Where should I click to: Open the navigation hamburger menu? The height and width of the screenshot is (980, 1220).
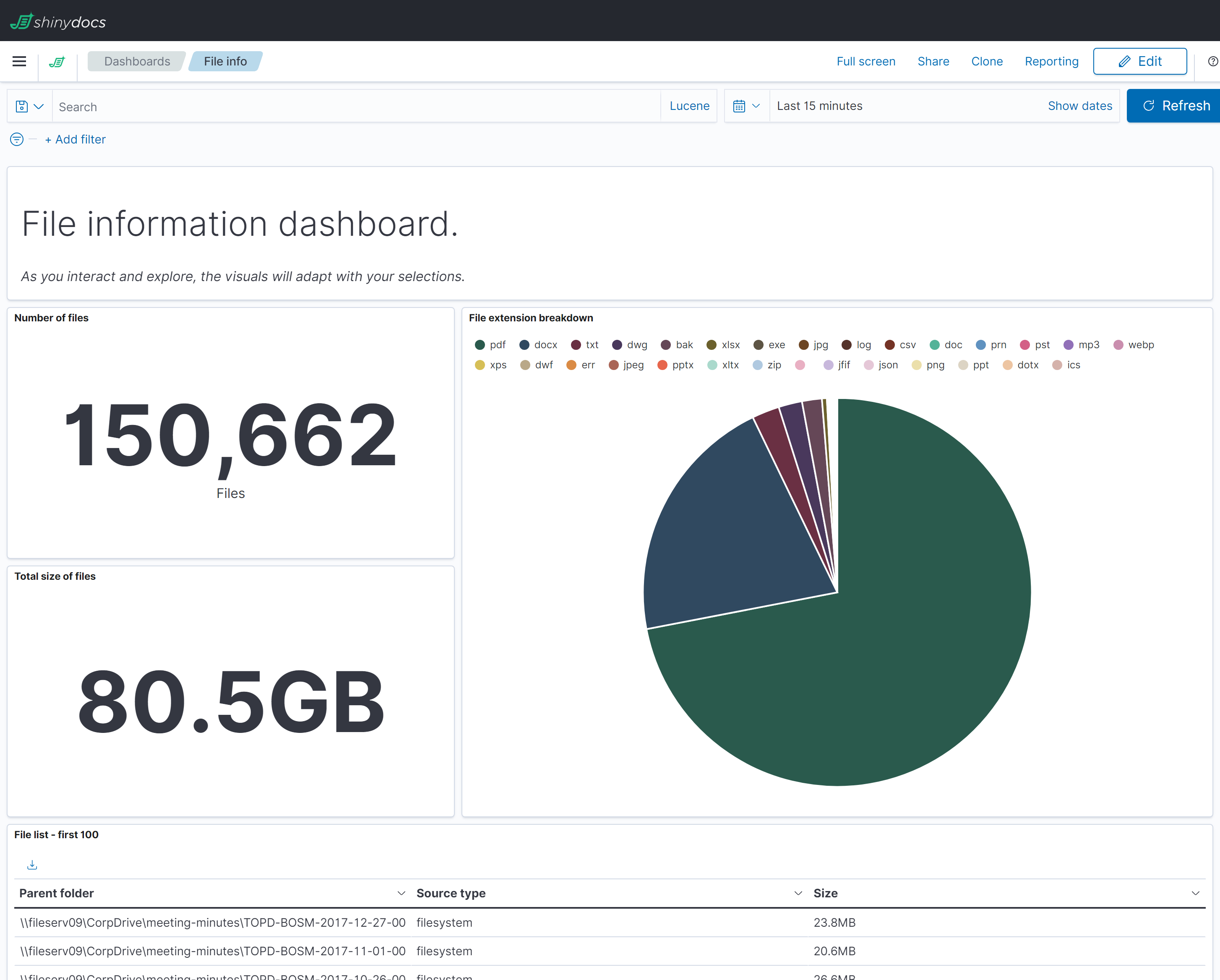[x=19, y=61]
